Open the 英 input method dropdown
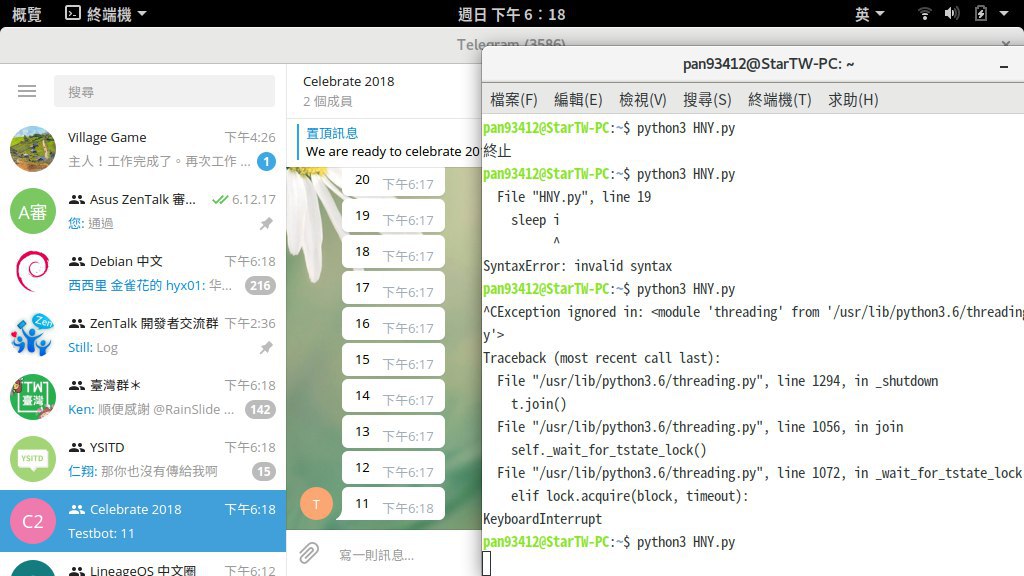This screenshot has height=576, width=1024. pos(869,14)
